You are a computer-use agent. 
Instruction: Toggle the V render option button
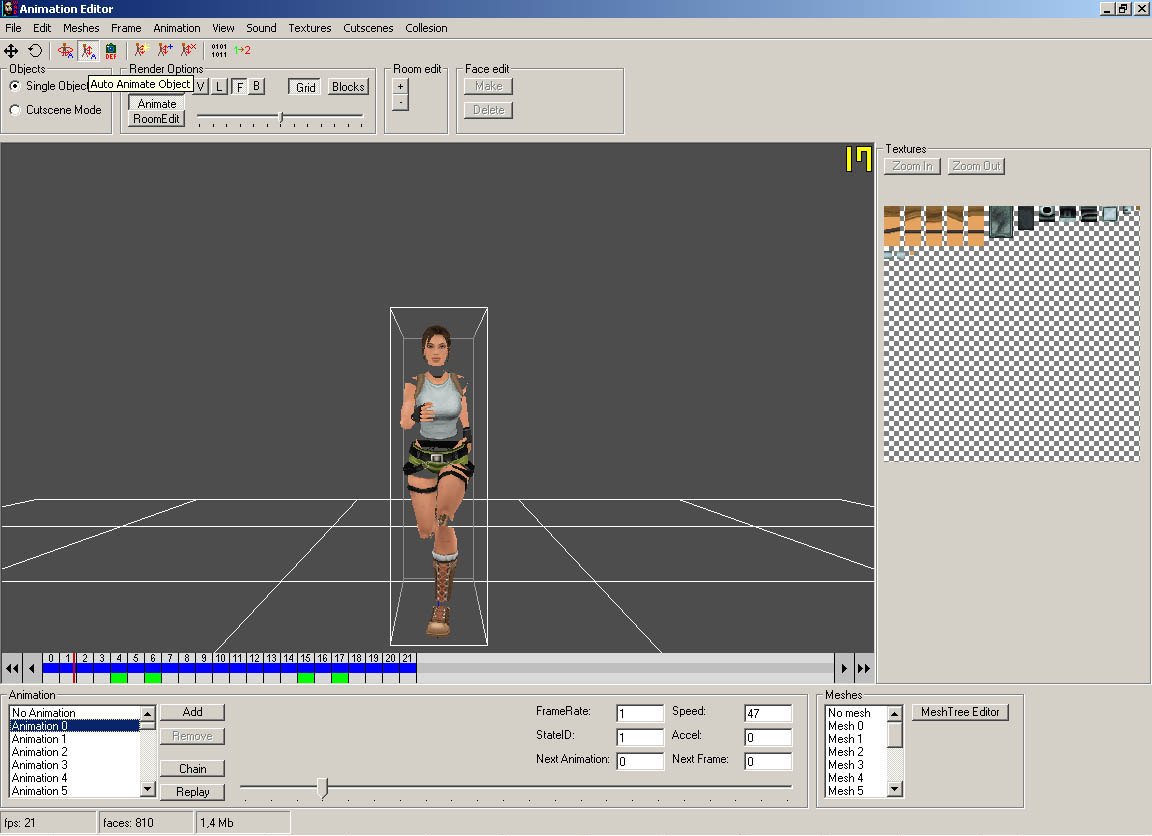coord(201,87)
